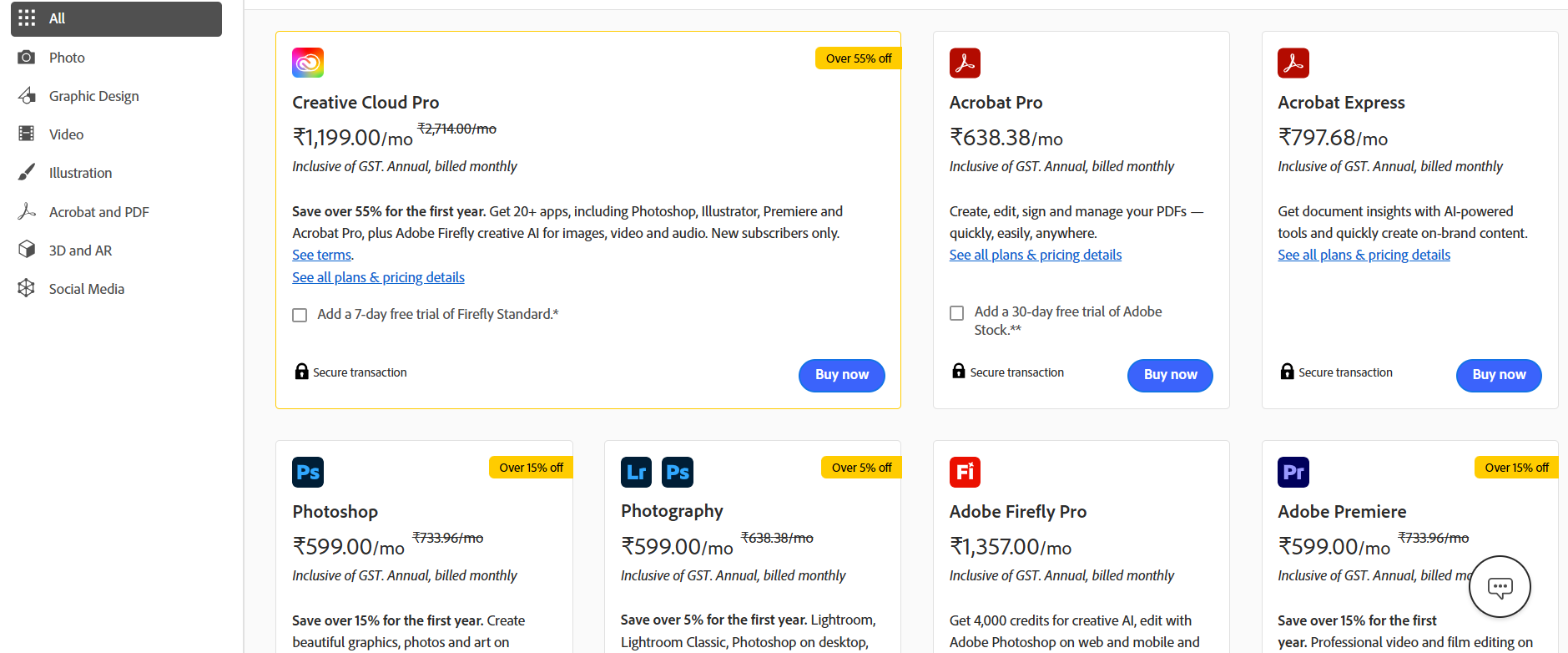1568x653 pixels.
Task: Click the Over 15% off badge on Premiere
Action: click(x=1516, y=468)
